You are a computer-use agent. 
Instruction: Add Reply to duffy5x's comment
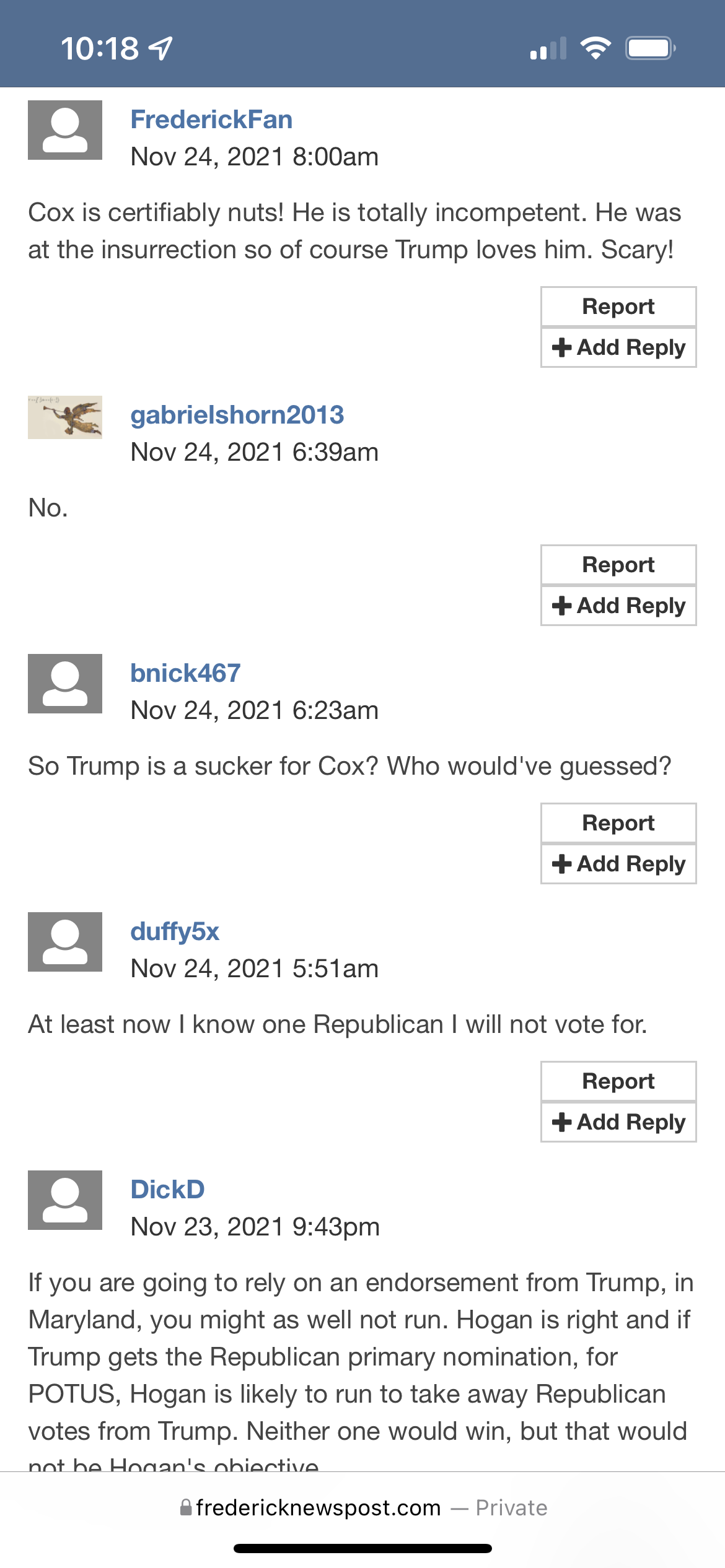(618, 1122)
